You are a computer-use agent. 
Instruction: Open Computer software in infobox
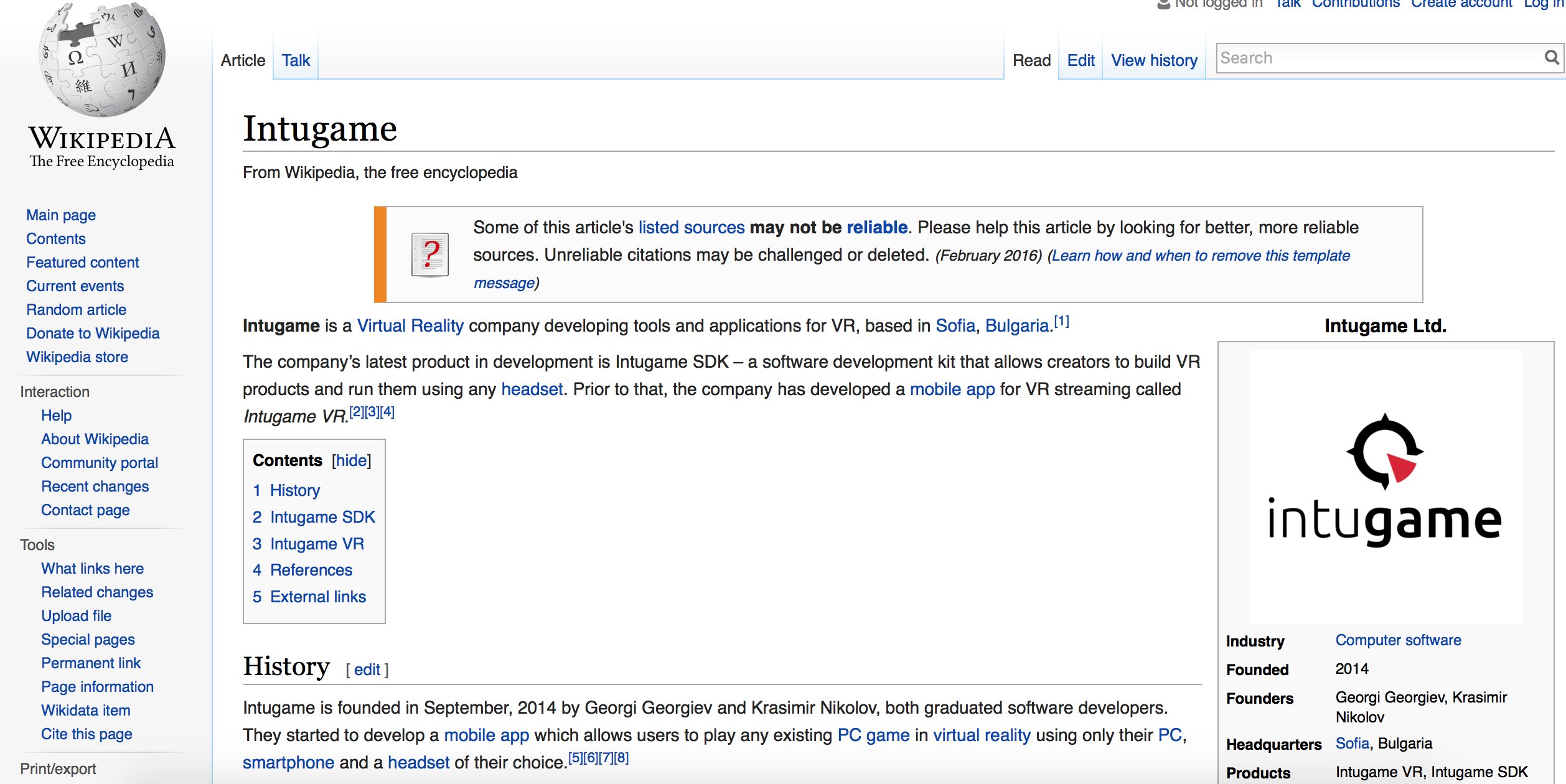[x=1398, y=640]
